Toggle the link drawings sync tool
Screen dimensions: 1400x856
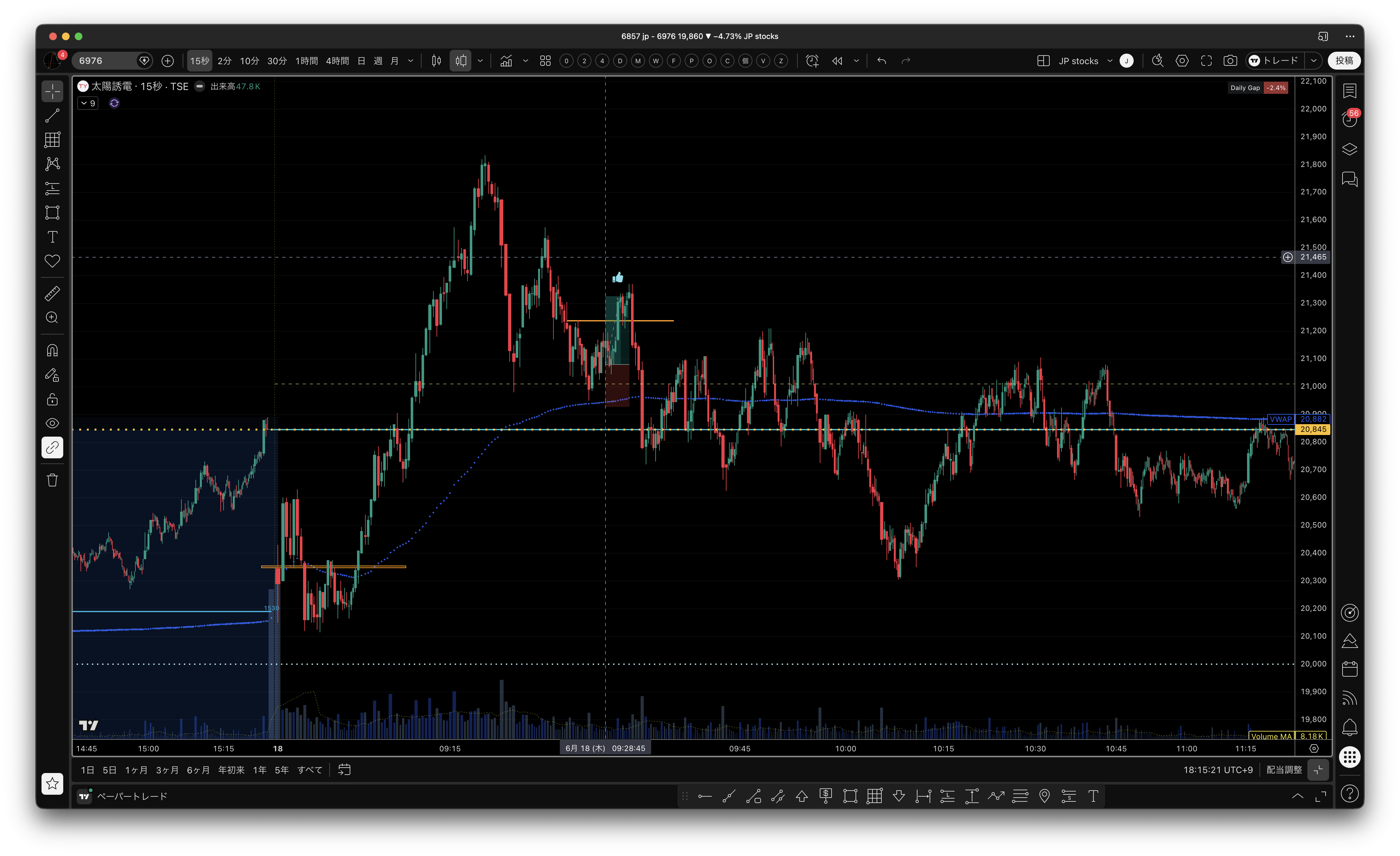pos(52,447)
